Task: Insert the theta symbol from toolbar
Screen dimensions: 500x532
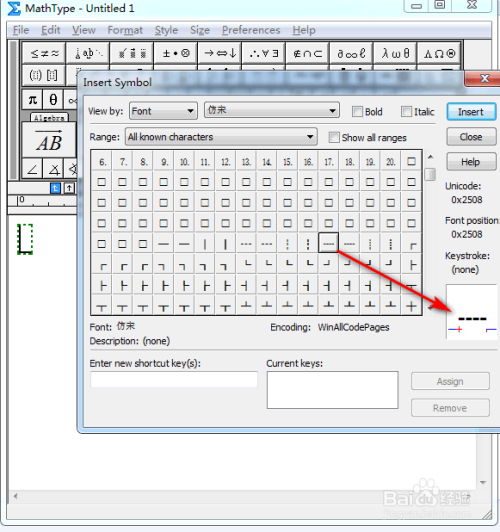Action: 53,99
